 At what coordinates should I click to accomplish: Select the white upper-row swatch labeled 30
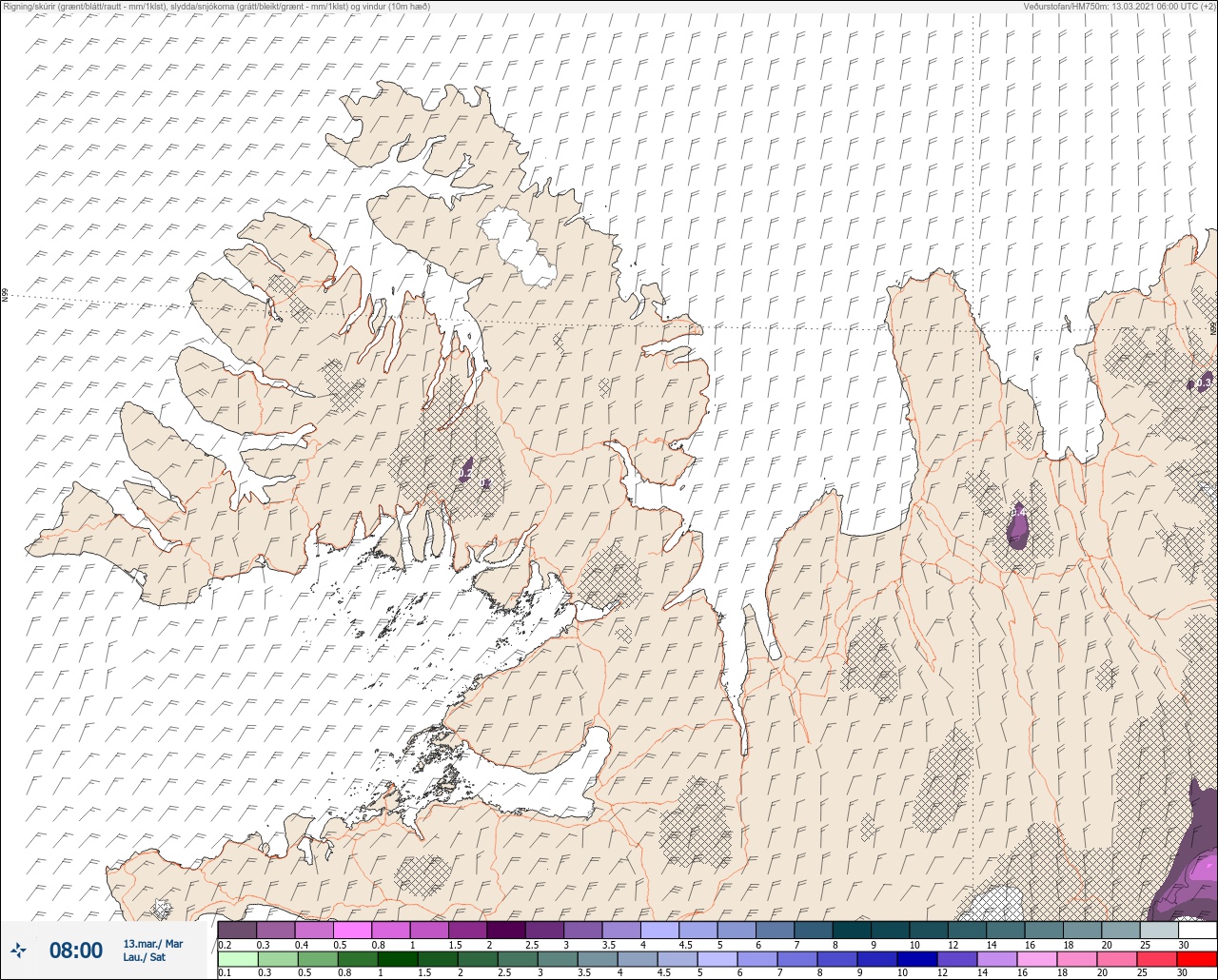[x=1197, y=930]
